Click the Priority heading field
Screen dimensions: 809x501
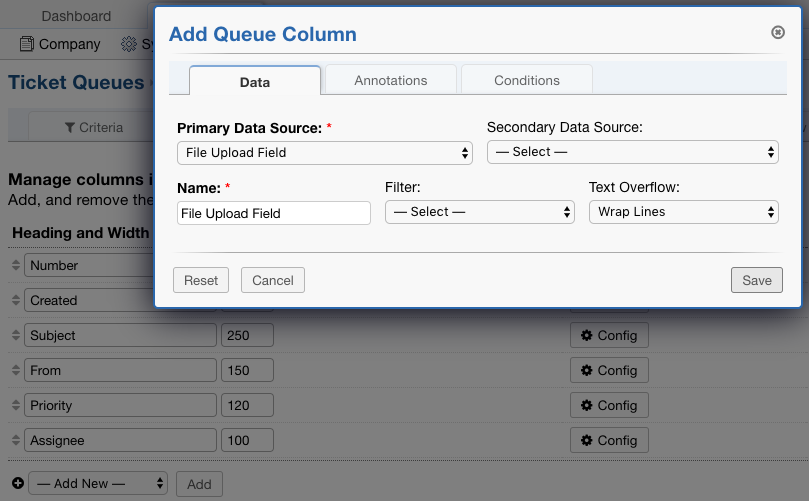[120, 406]
